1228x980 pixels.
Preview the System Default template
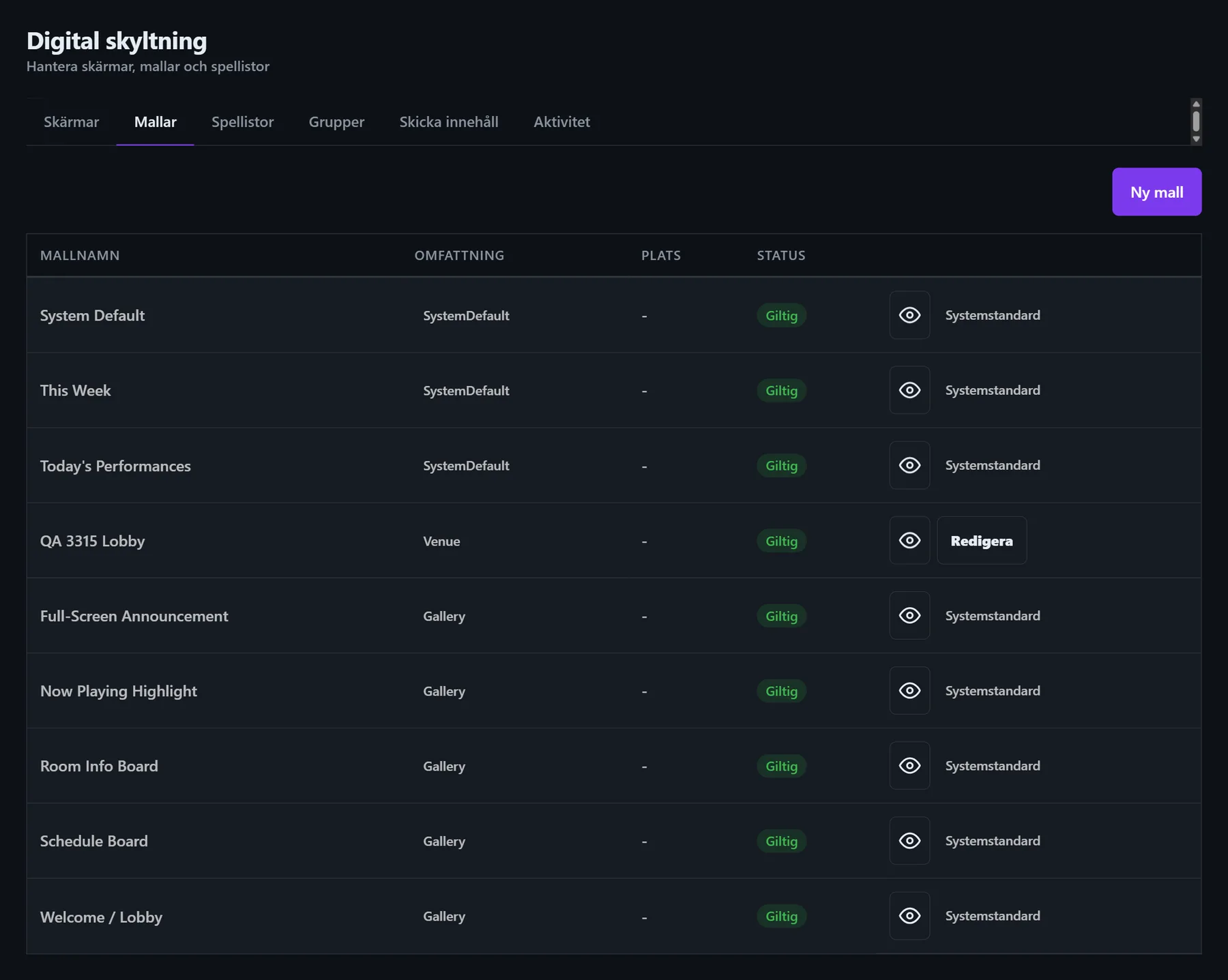click(x=909, y=315)
